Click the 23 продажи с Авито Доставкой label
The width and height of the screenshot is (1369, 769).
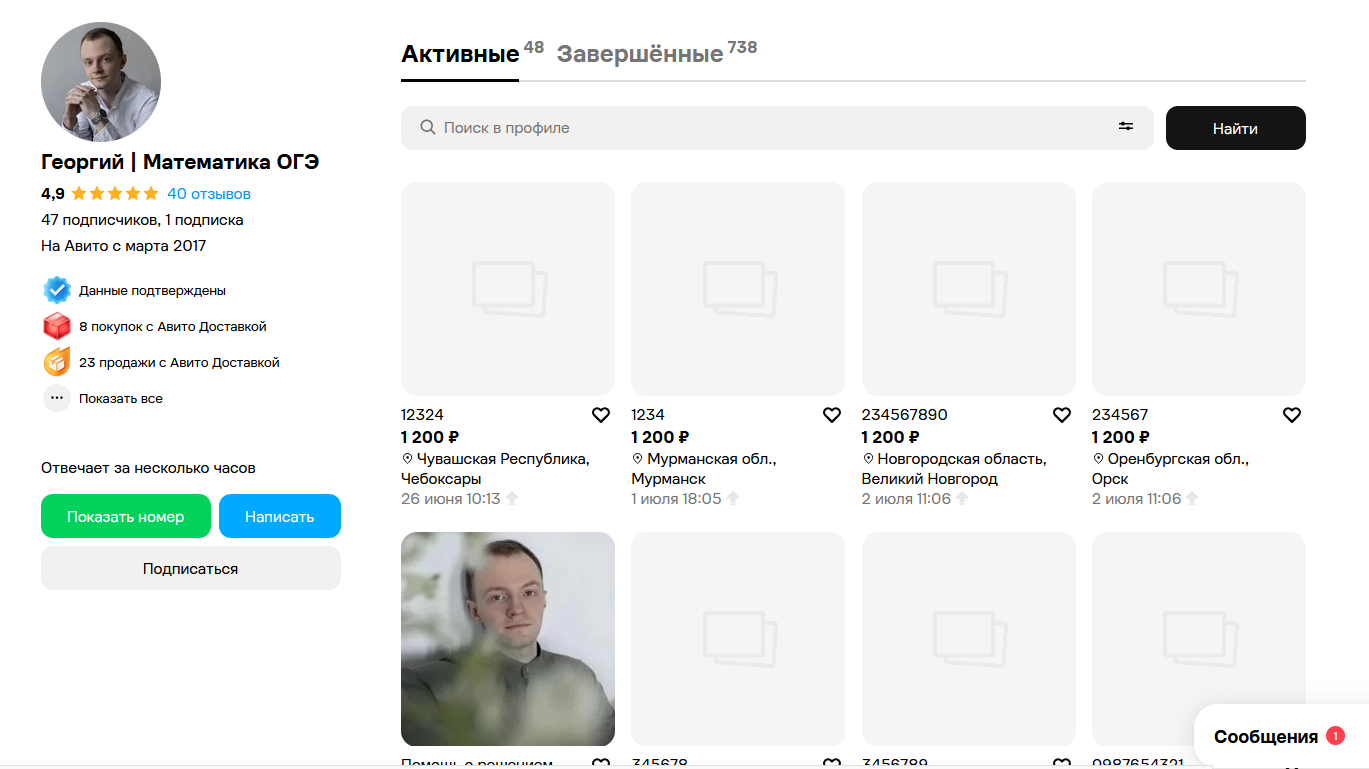(x=179, y=362)
